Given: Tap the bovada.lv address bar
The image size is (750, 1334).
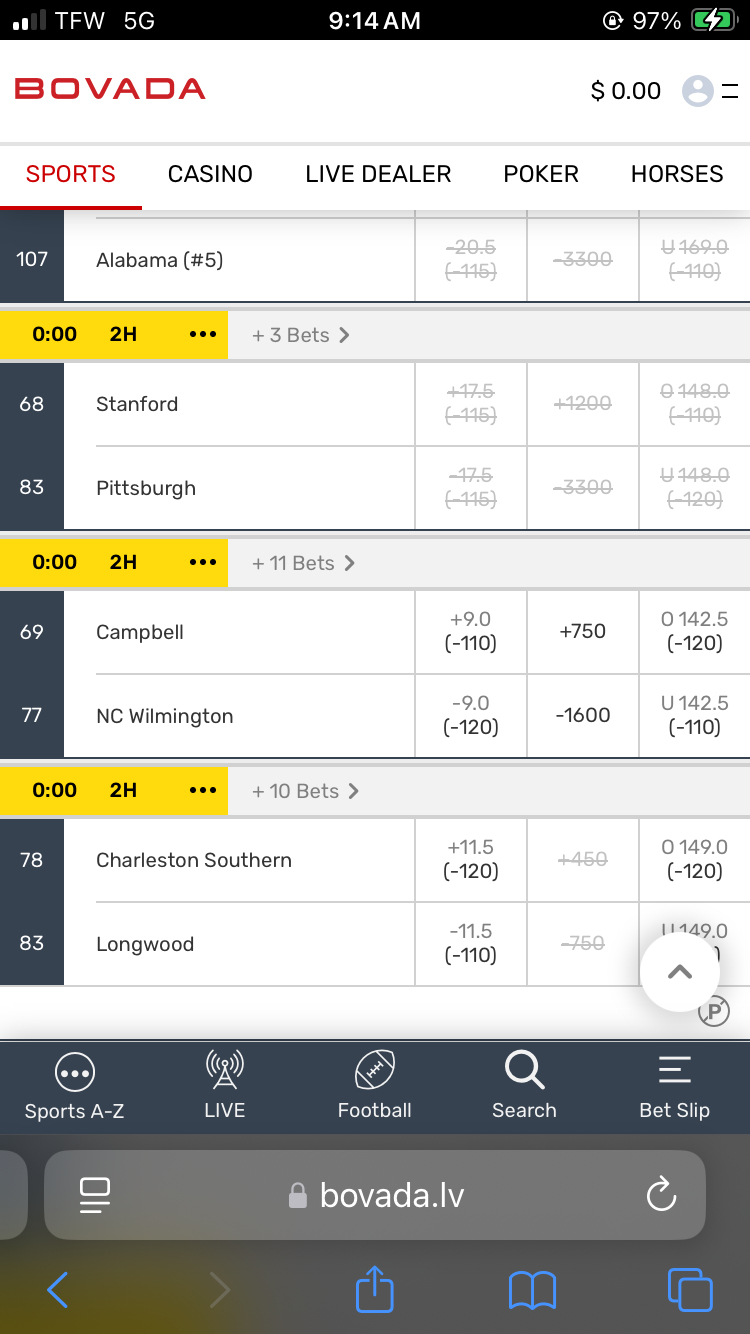Looking at the screenshot, I should coord(390,1195).
